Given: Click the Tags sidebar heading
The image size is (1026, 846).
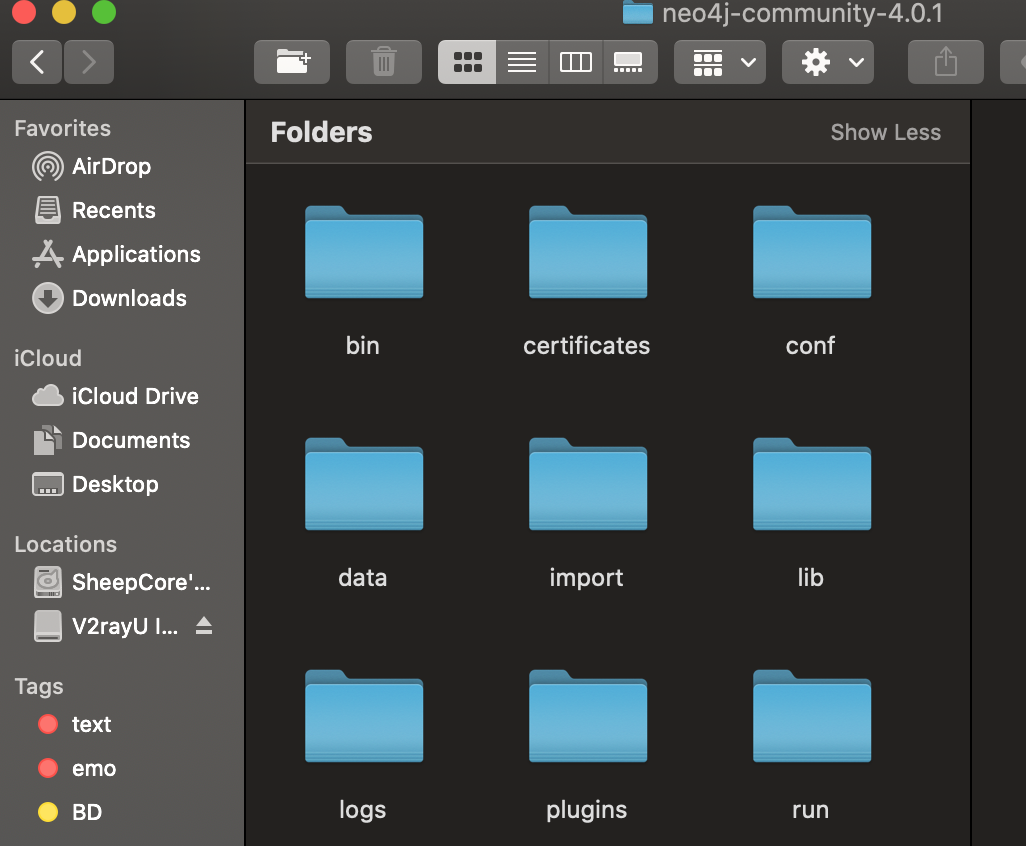Looking at the screenshot, I should pos(39,686).
